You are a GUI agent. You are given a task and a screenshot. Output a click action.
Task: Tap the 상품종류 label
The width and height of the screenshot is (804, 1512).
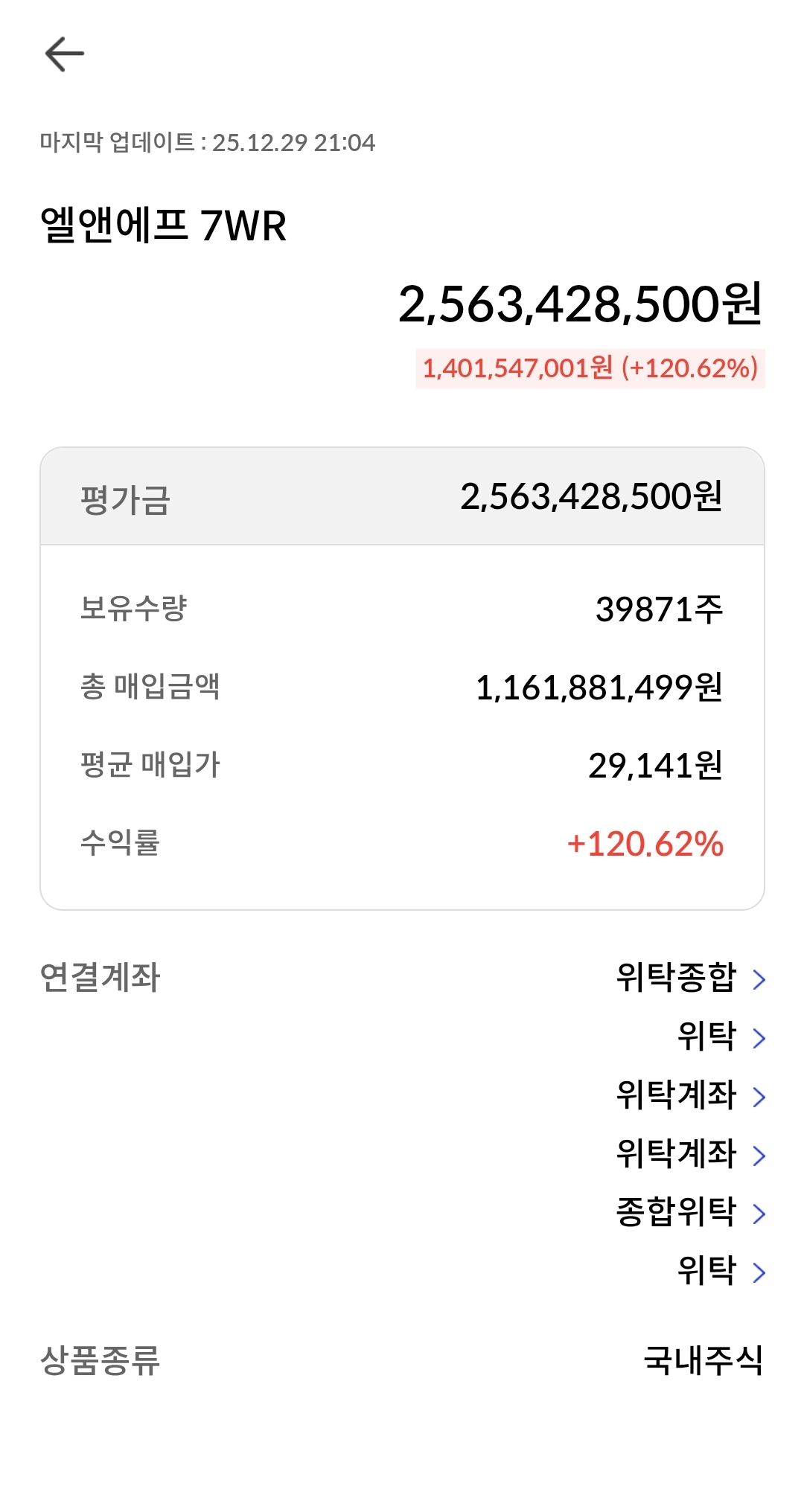point(100,1360)
